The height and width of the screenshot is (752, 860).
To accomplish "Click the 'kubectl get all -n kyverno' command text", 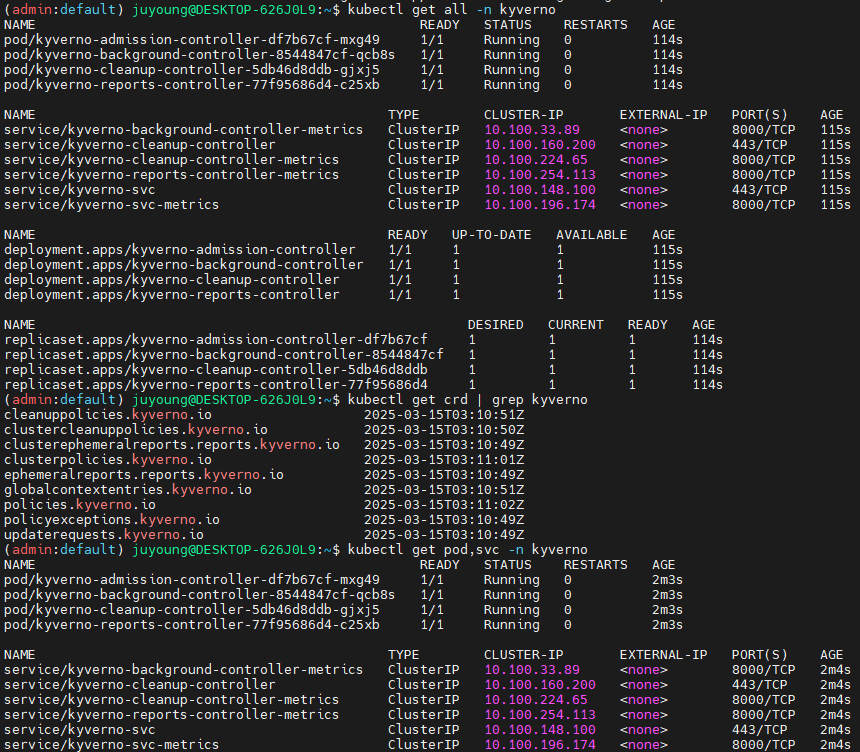I will (x=451, y=9).
